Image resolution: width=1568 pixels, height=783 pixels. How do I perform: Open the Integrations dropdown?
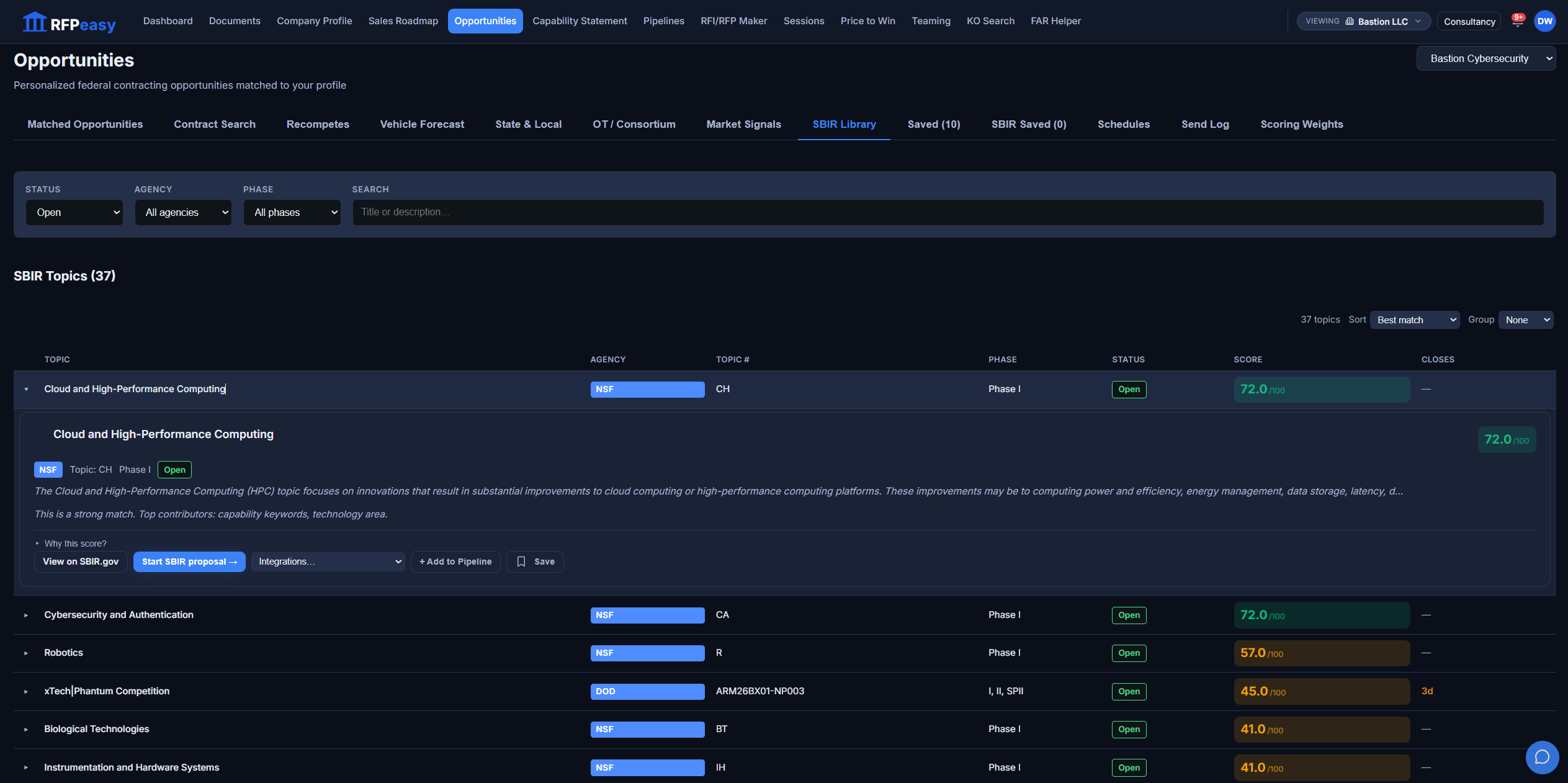328,562
